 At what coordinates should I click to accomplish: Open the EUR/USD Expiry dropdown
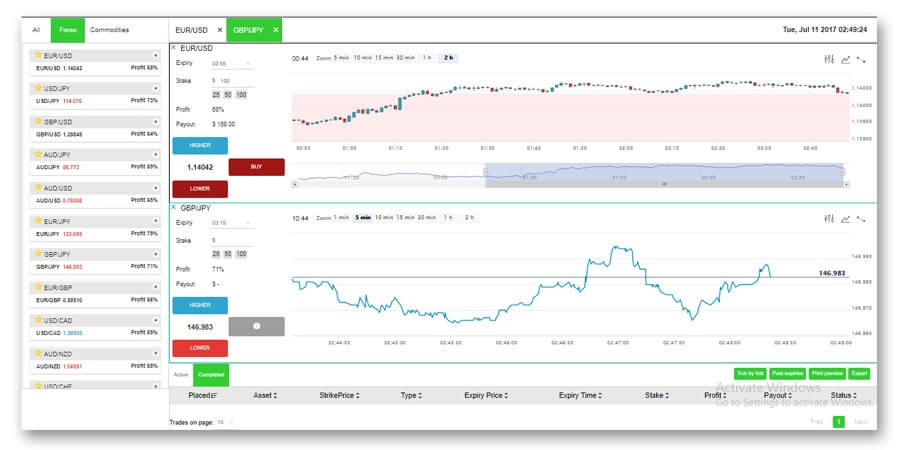232,63
